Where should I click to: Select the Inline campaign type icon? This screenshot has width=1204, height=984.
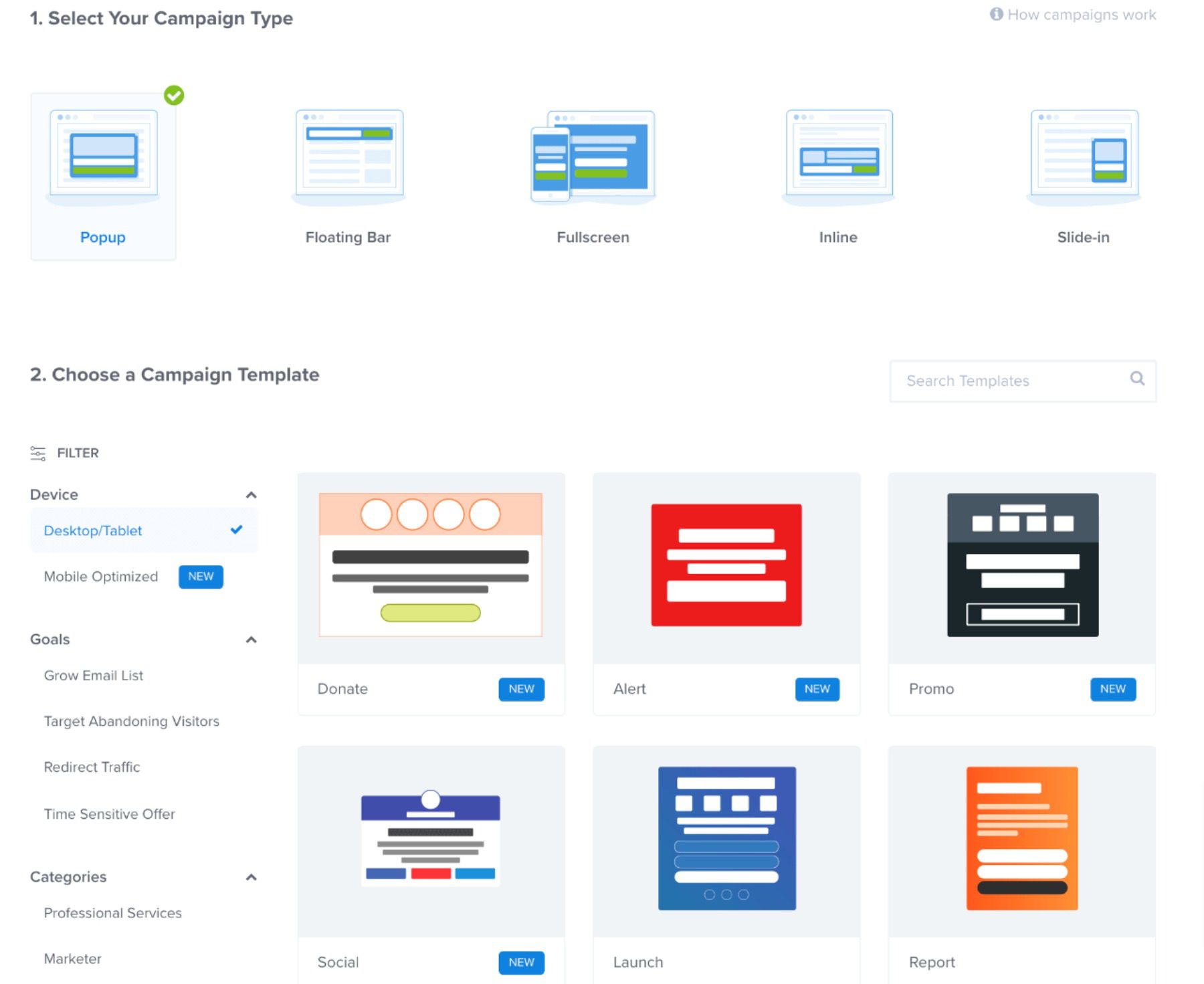(x=839, y=157)
